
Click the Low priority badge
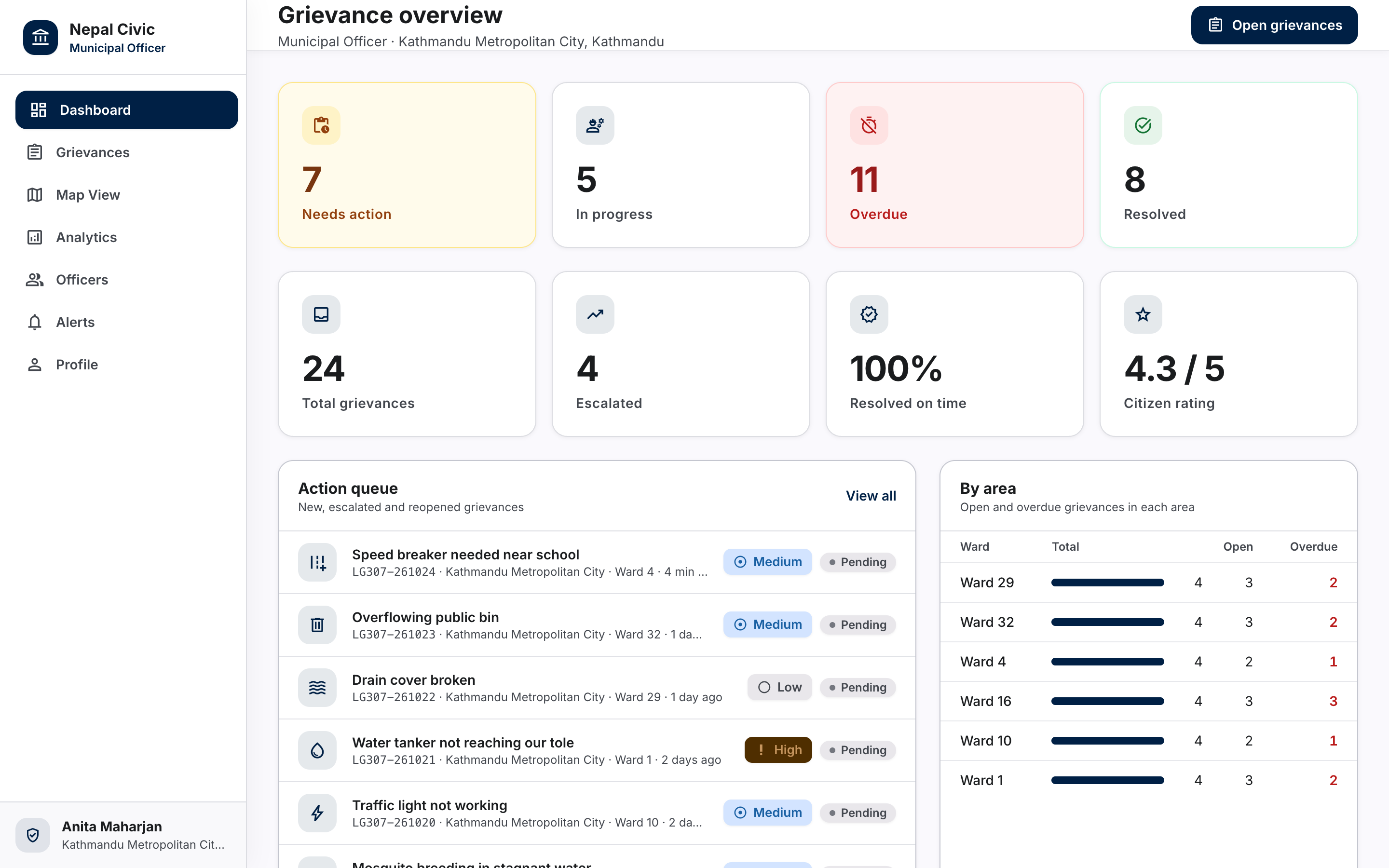click(779, 687)
